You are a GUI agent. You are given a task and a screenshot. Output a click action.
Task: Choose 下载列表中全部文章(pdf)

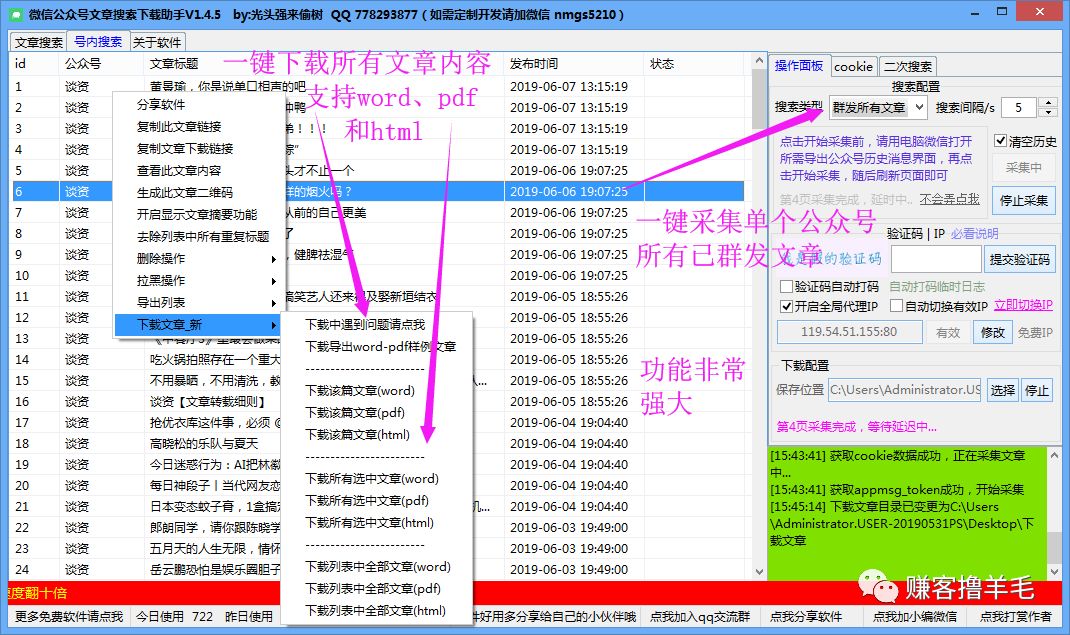tap(377, 589)
